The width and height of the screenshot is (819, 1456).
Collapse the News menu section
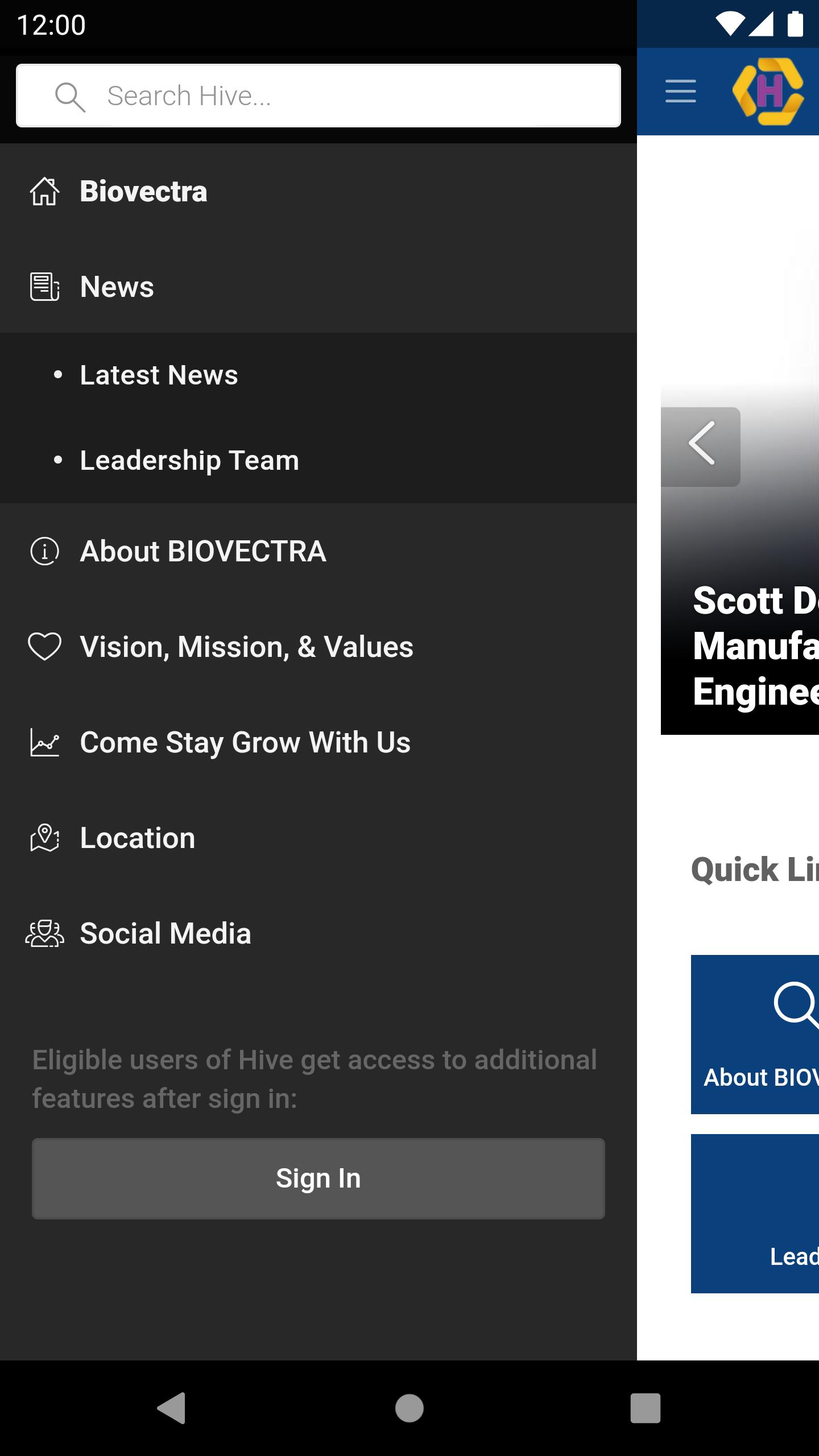318,287
